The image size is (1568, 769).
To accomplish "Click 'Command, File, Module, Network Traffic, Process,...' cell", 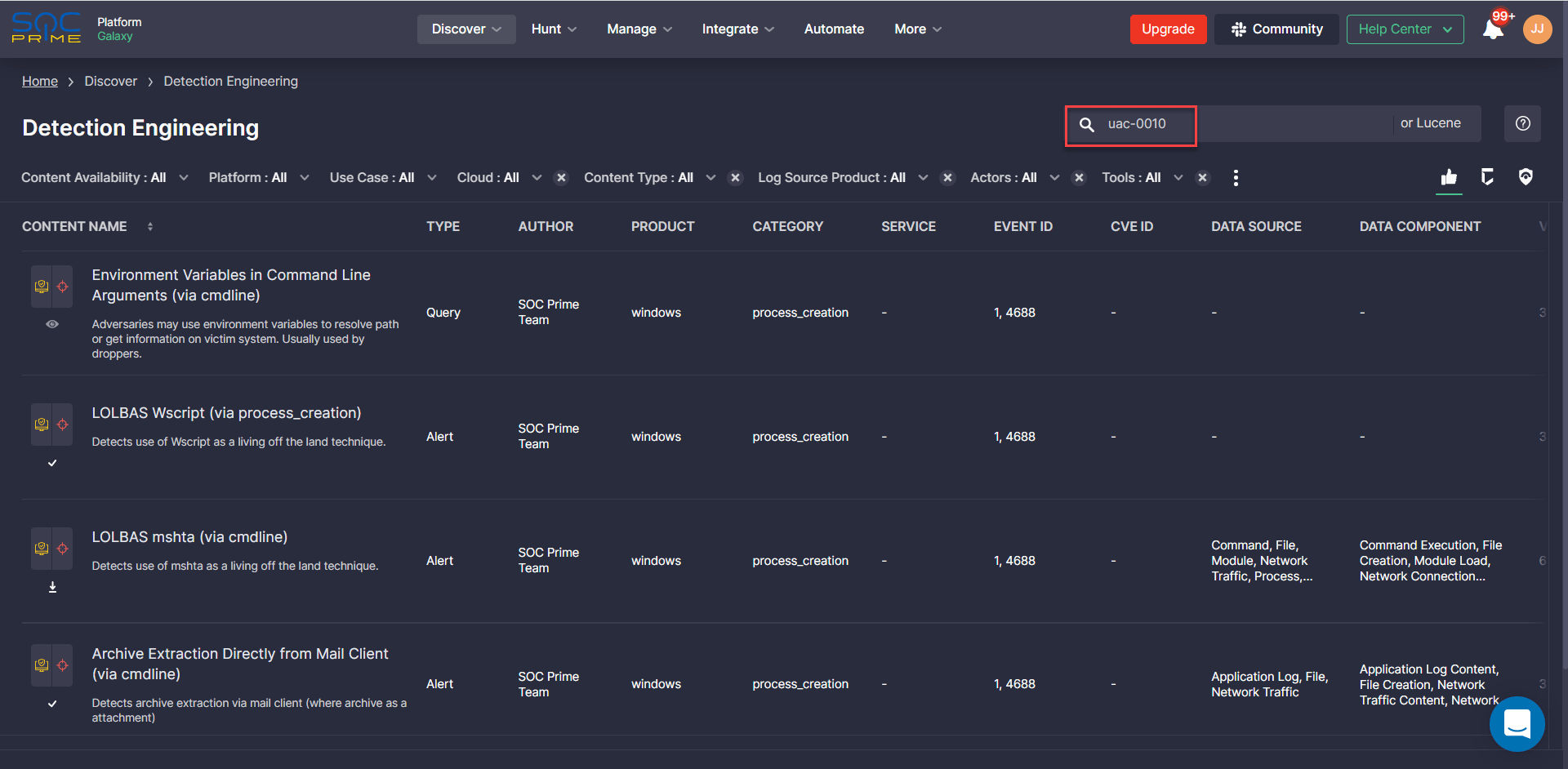I will point(1262,561).
